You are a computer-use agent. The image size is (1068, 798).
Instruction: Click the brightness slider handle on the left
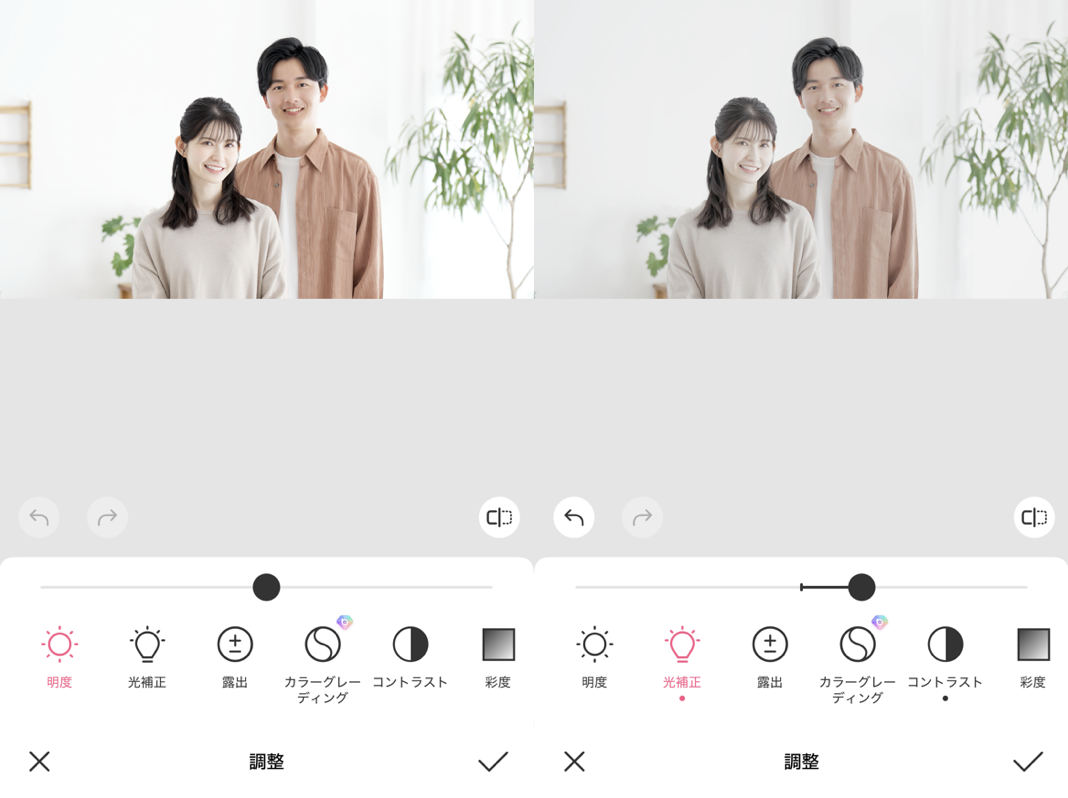[x=267, y=588]
